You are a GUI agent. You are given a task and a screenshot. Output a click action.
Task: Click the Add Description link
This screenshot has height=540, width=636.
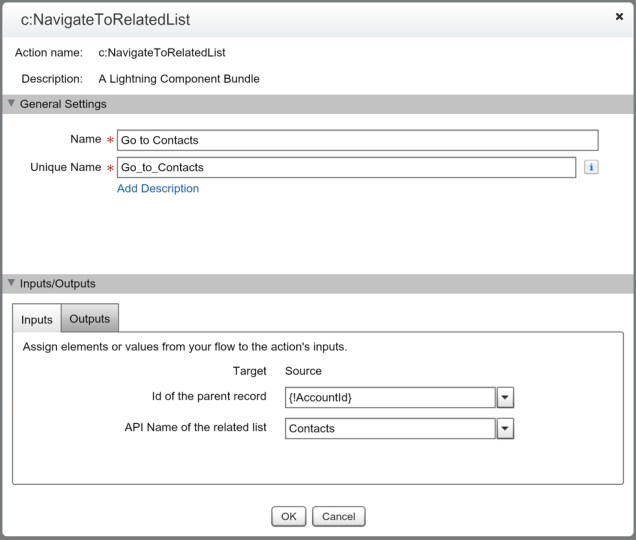coord(158,189)
